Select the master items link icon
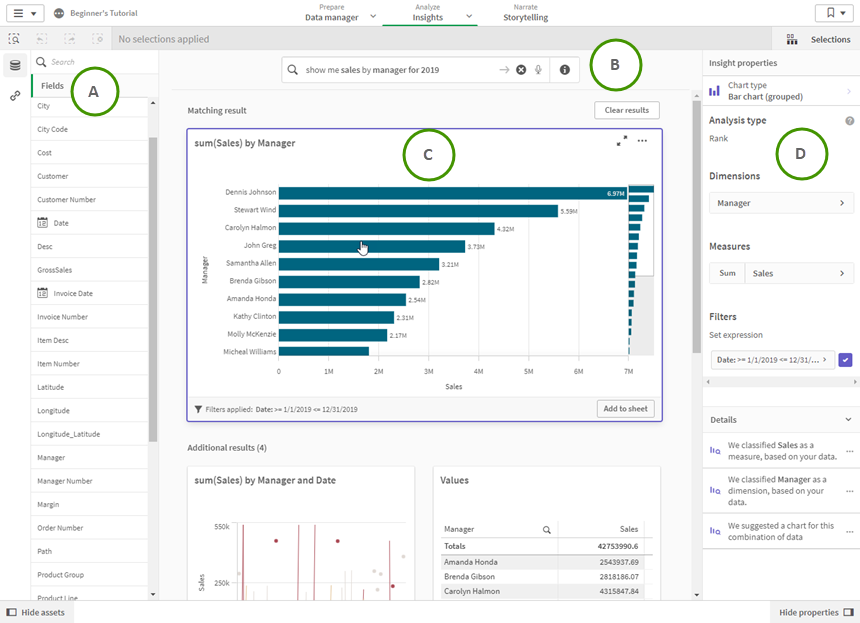 (x=14, y=96)
